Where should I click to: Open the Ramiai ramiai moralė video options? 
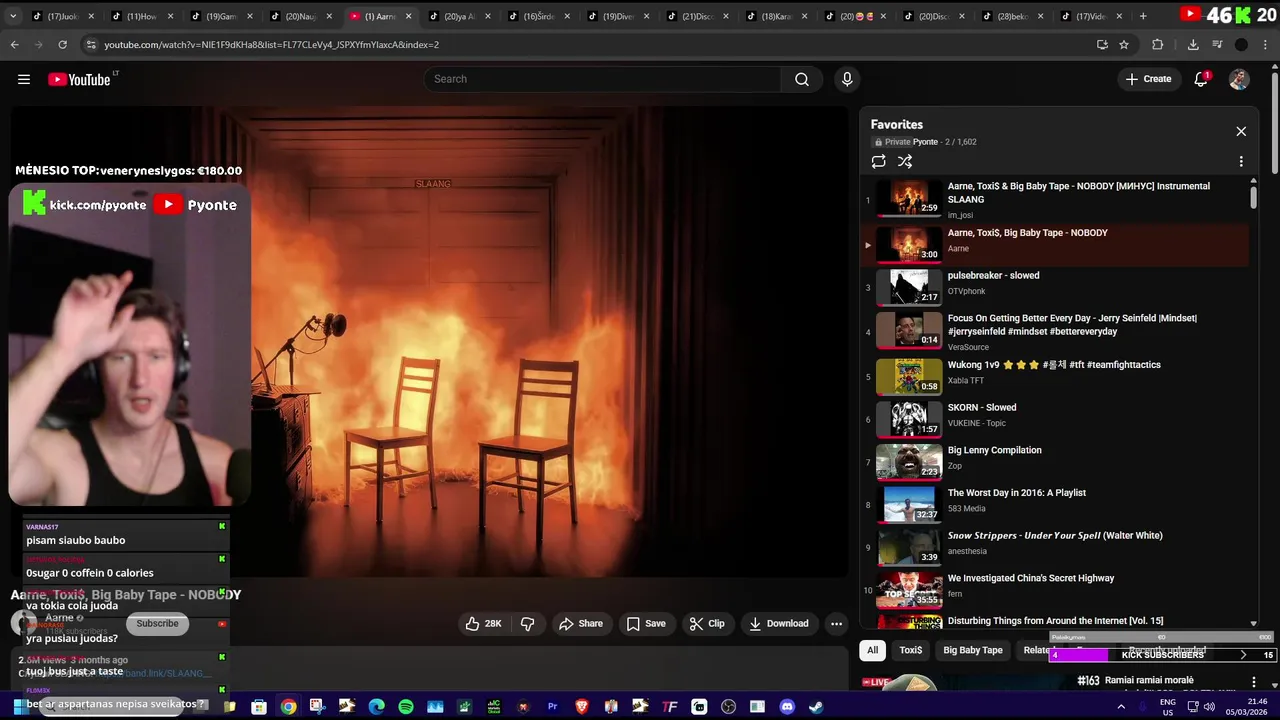pos(1253,682)
